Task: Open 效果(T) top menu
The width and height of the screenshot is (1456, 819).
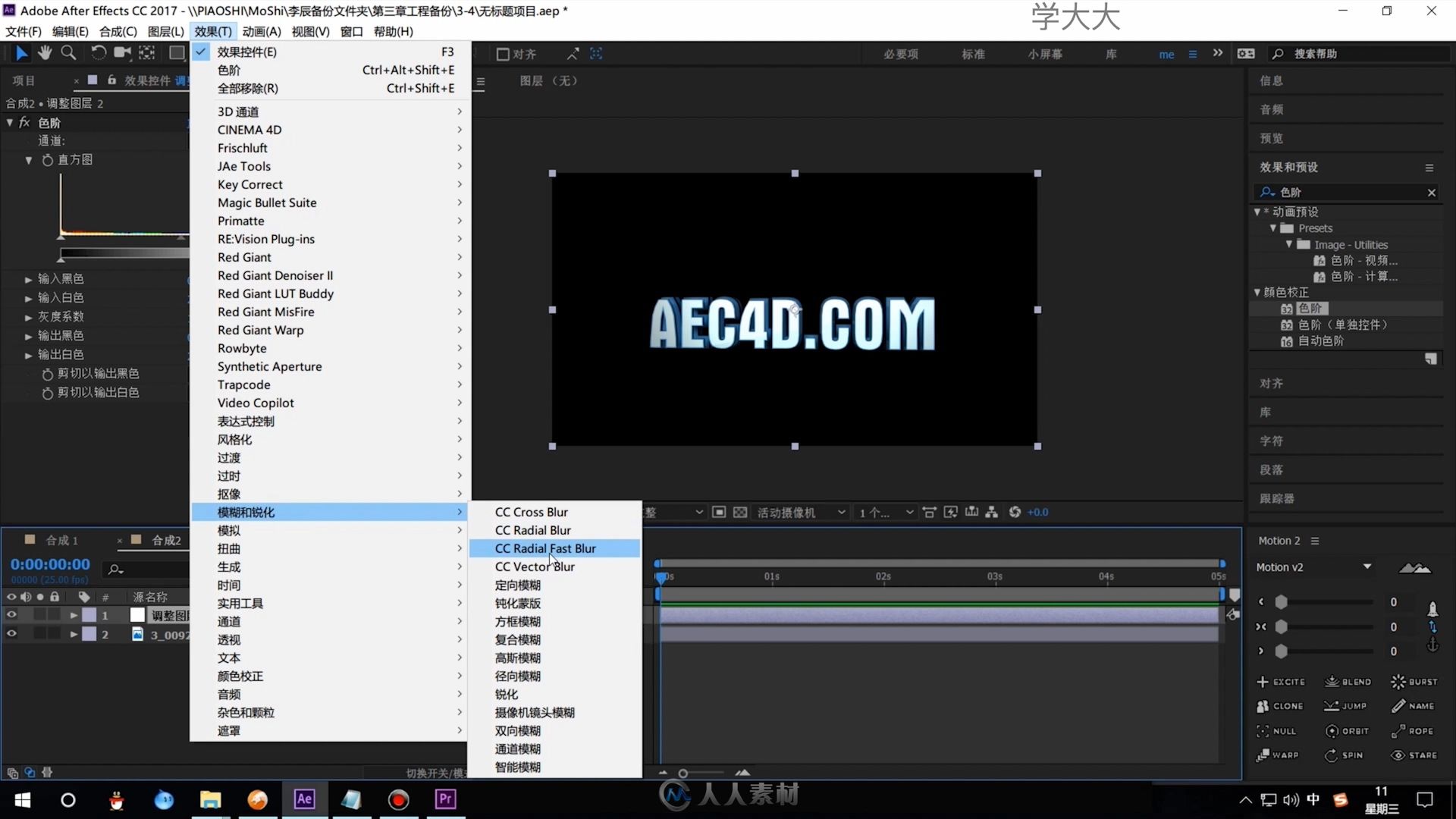Action: (210, 31)
